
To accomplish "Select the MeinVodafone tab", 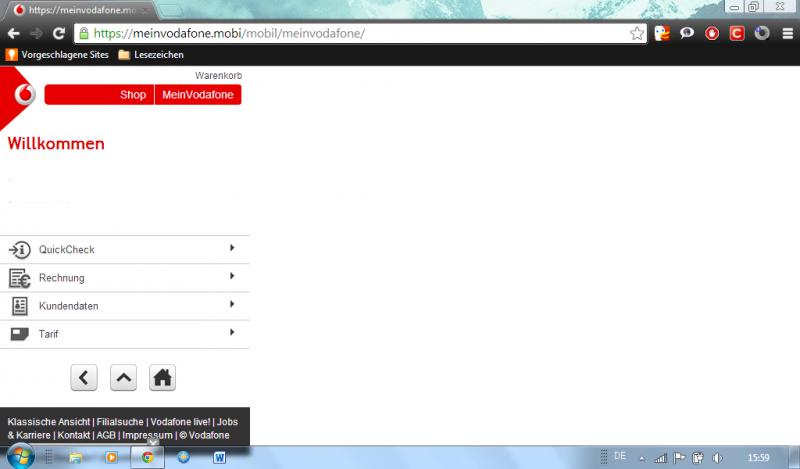I will 198,95.
